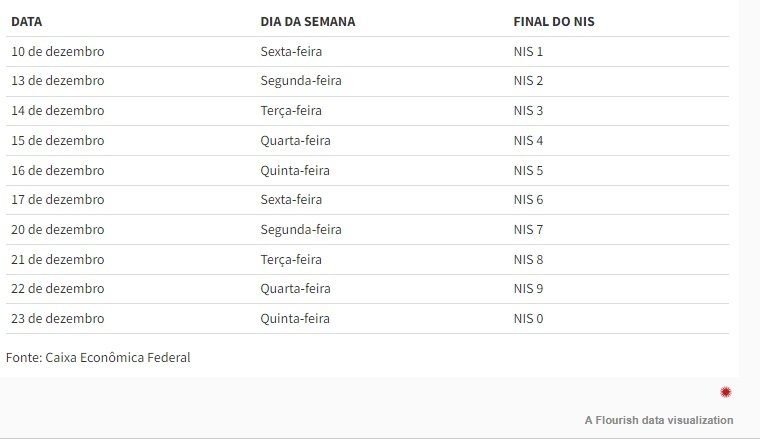Click the DATA column header
This screenshot has width=760, height=440.
coord(27,21)
